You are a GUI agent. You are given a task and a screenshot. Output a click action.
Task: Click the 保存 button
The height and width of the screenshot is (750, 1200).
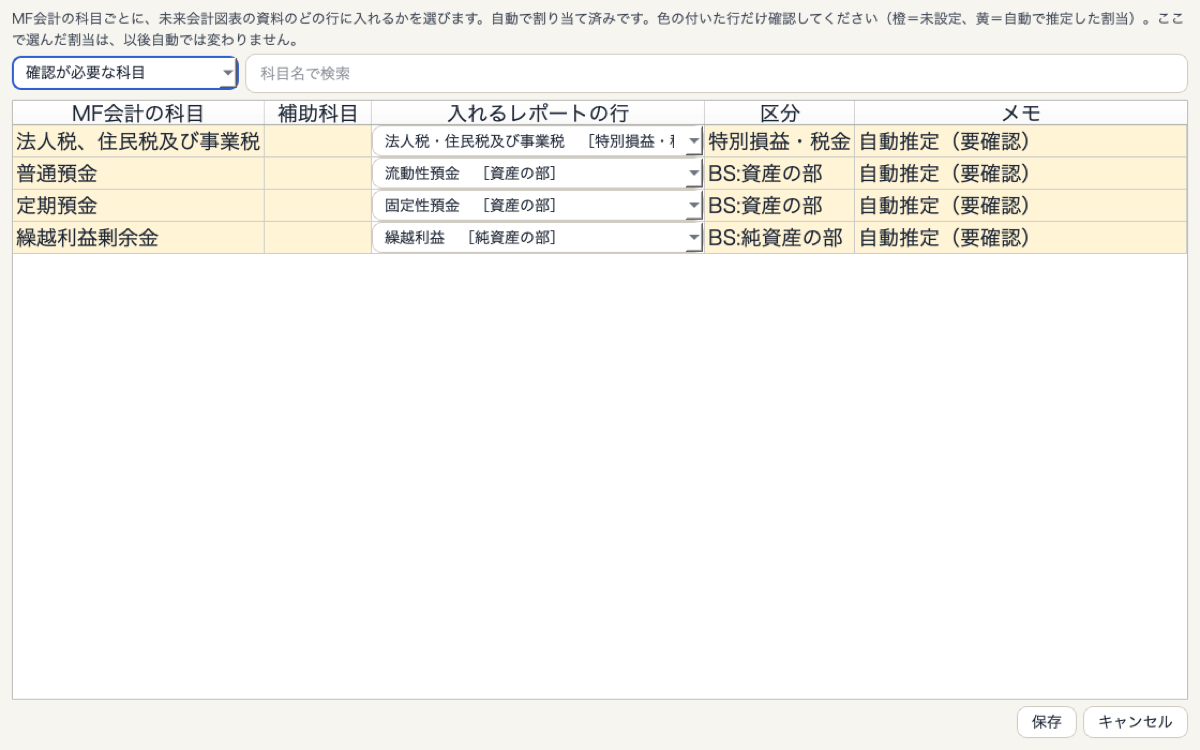(x=1046, y=722)
